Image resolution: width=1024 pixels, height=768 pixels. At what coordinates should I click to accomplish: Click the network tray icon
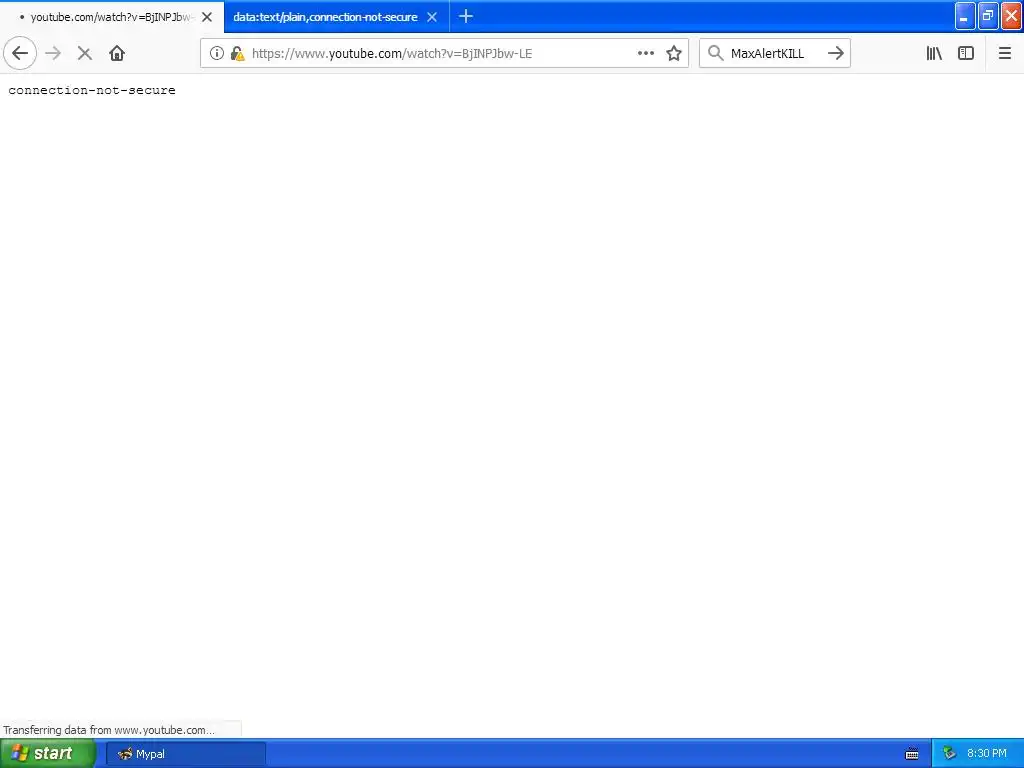pos(950,754)
